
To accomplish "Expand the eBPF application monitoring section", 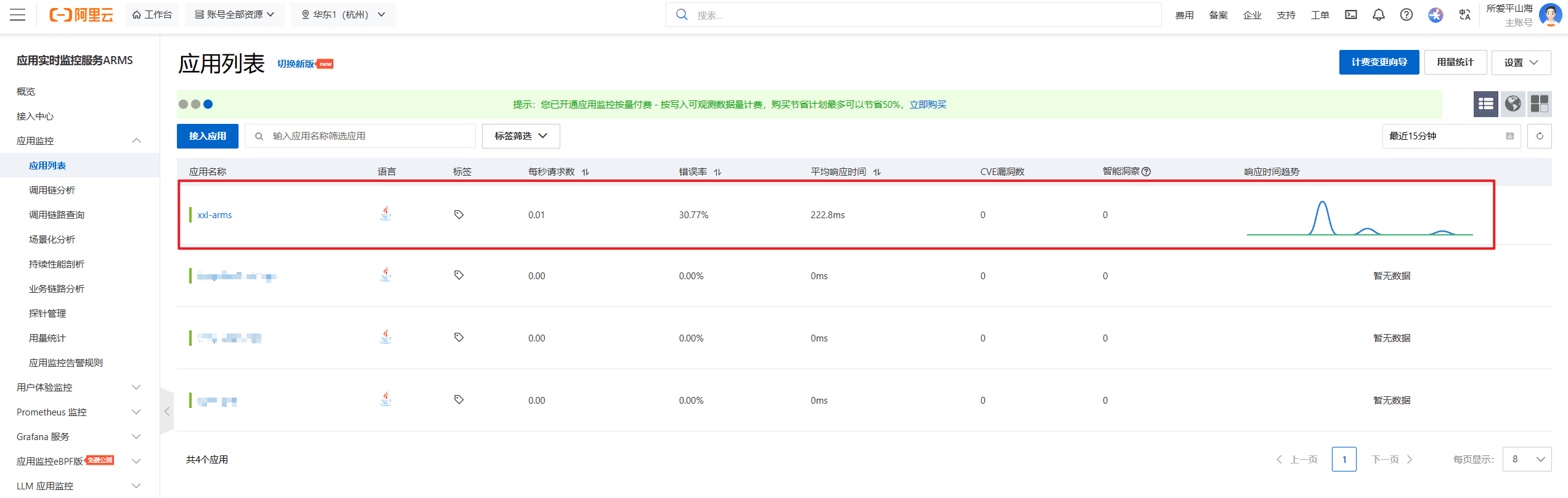I will [136, 461].
